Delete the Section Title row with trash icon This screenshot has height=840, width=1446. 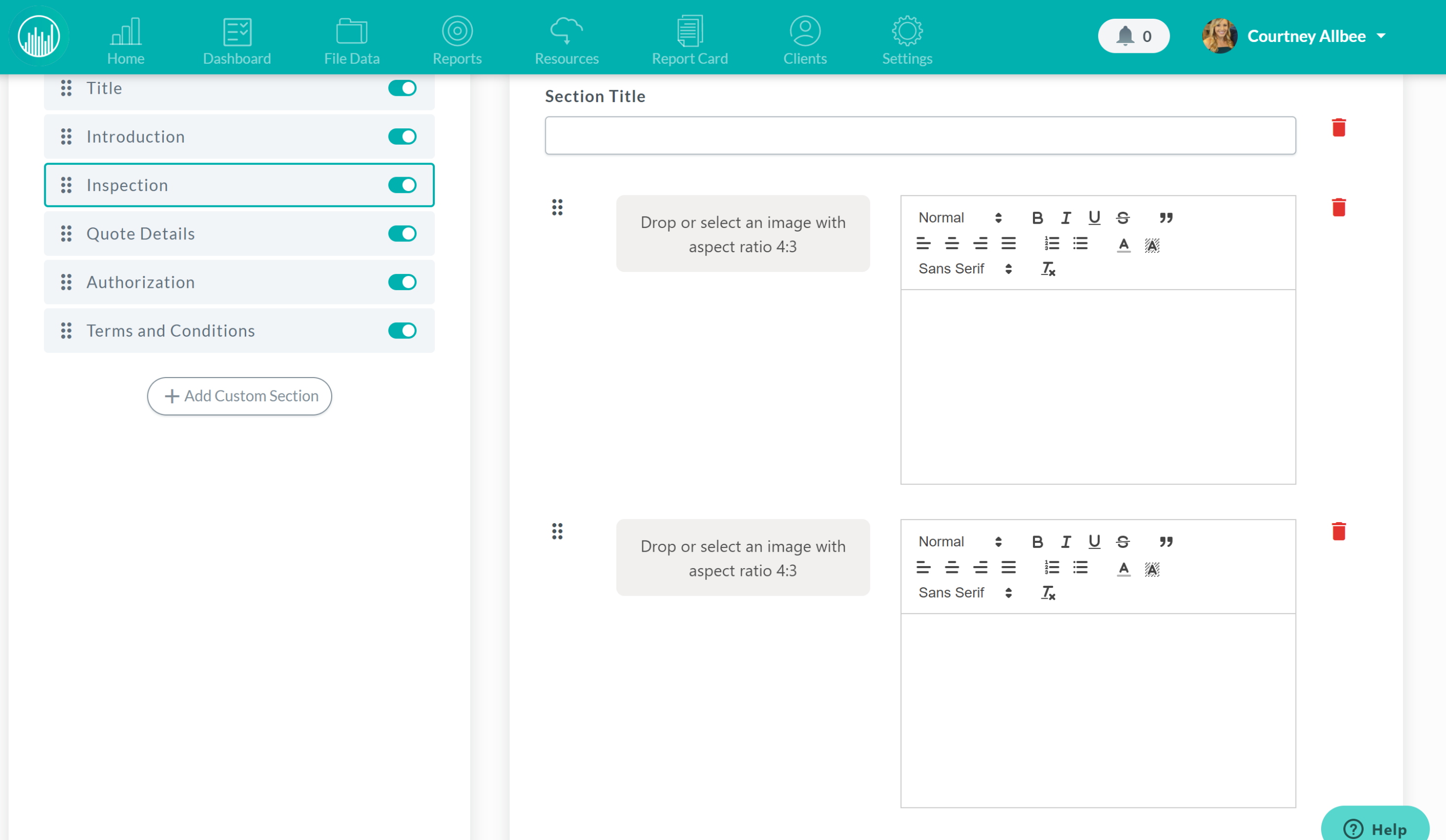coord(1339,127)
